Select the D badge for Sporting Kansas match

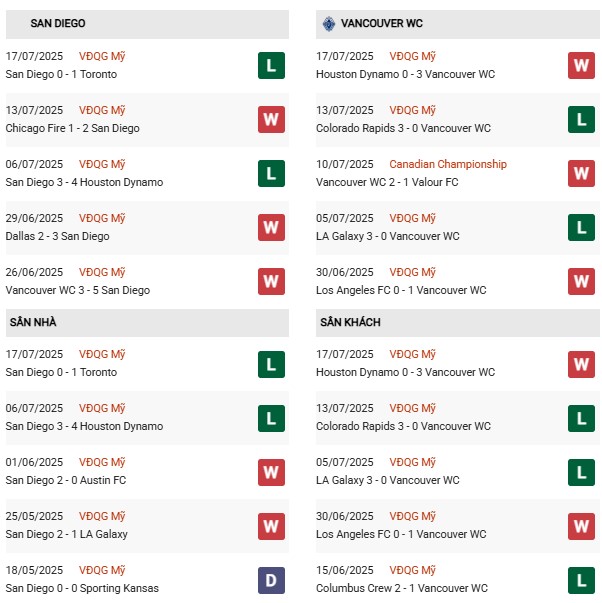[x=271, y=580]
